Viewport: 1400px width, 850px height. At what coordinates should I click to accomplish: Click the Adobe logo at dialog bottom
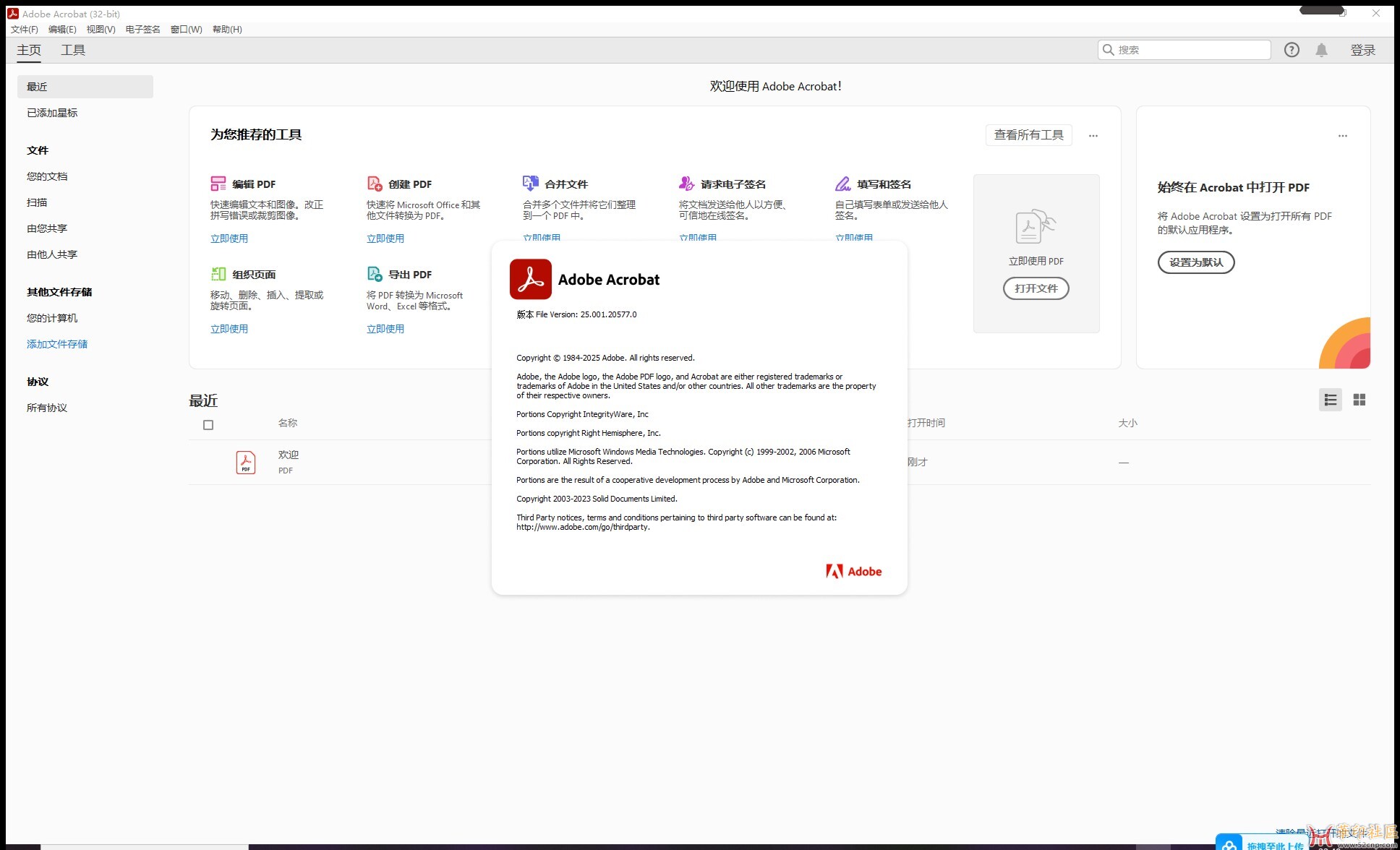click(x=854, y=571)
